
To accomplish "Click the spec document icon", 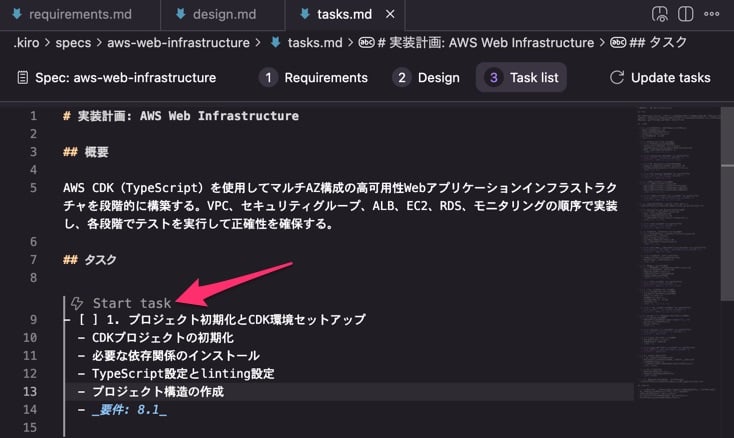I will coord(22,78).
